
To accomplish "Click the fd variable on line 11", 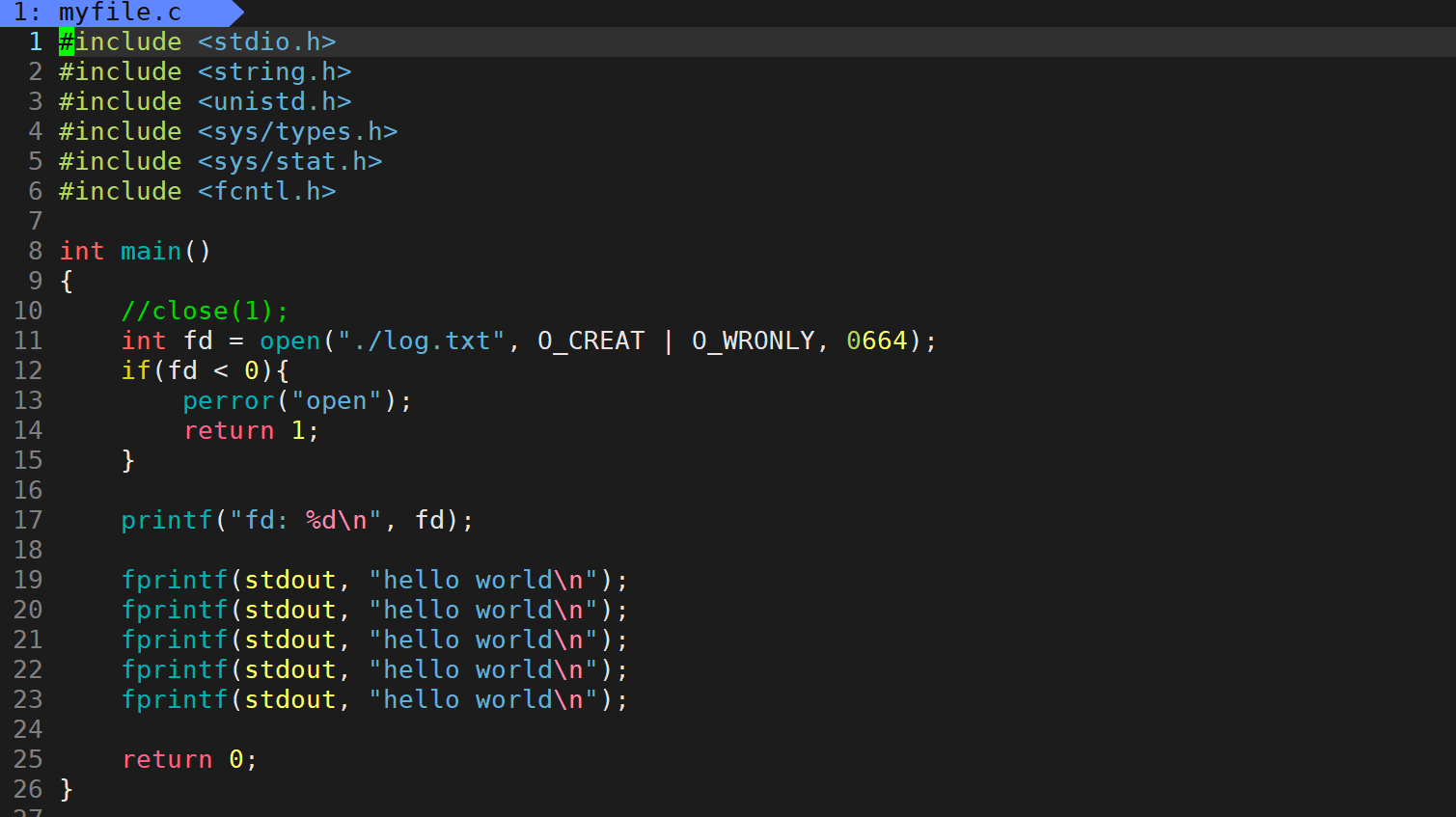I will click(198, 340).
